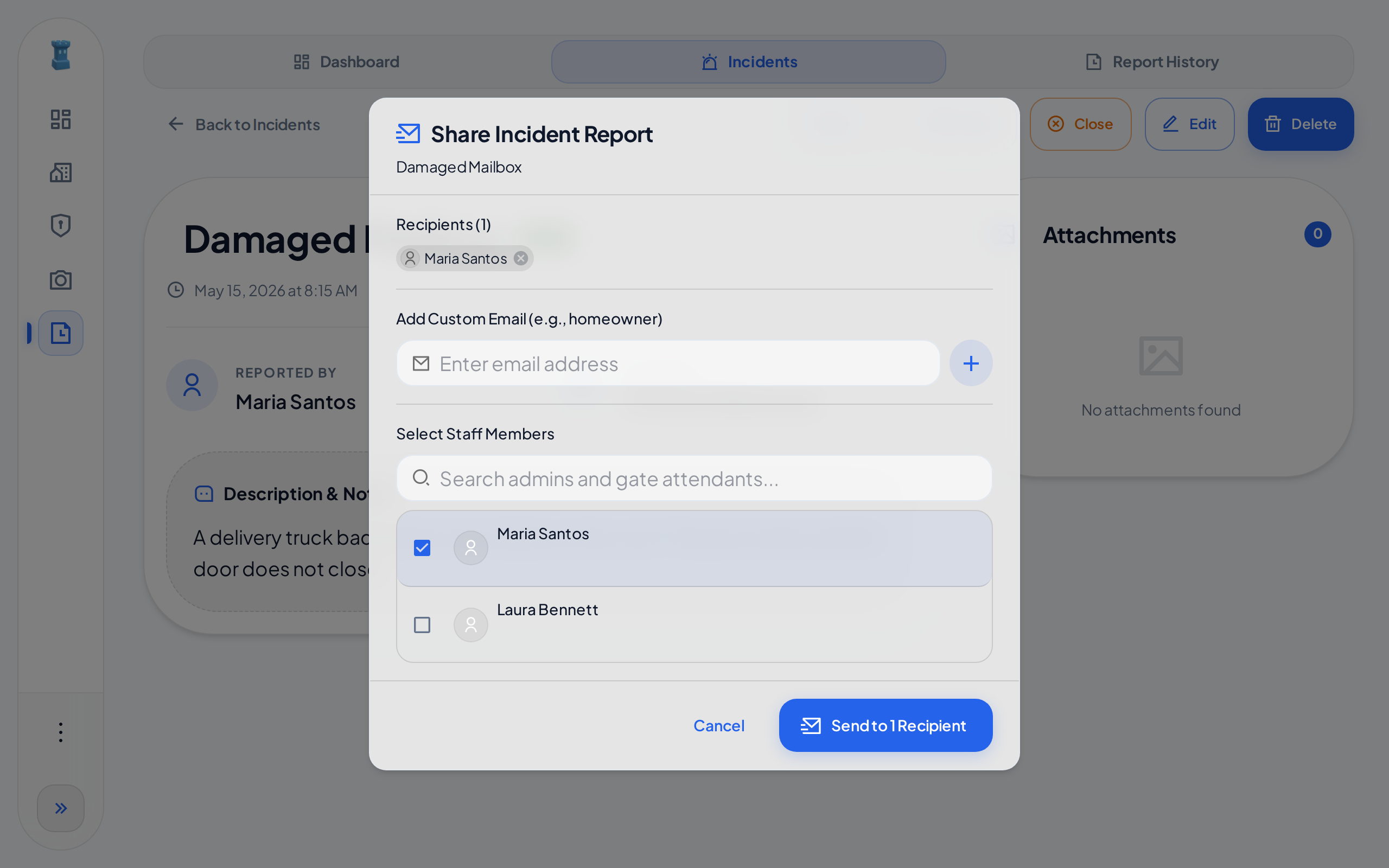Click the attachments count badge
This screenshot has height=868, width=1389.
[x=1318, y=234]
